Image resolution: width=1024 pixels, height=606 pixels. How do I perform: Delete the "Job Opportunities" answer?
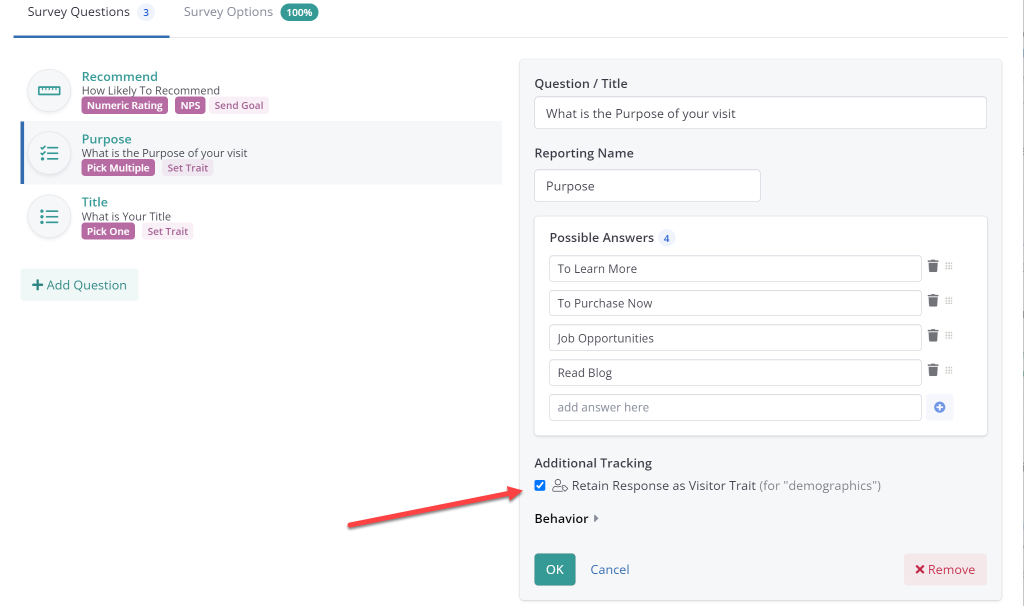click(933, 336)
